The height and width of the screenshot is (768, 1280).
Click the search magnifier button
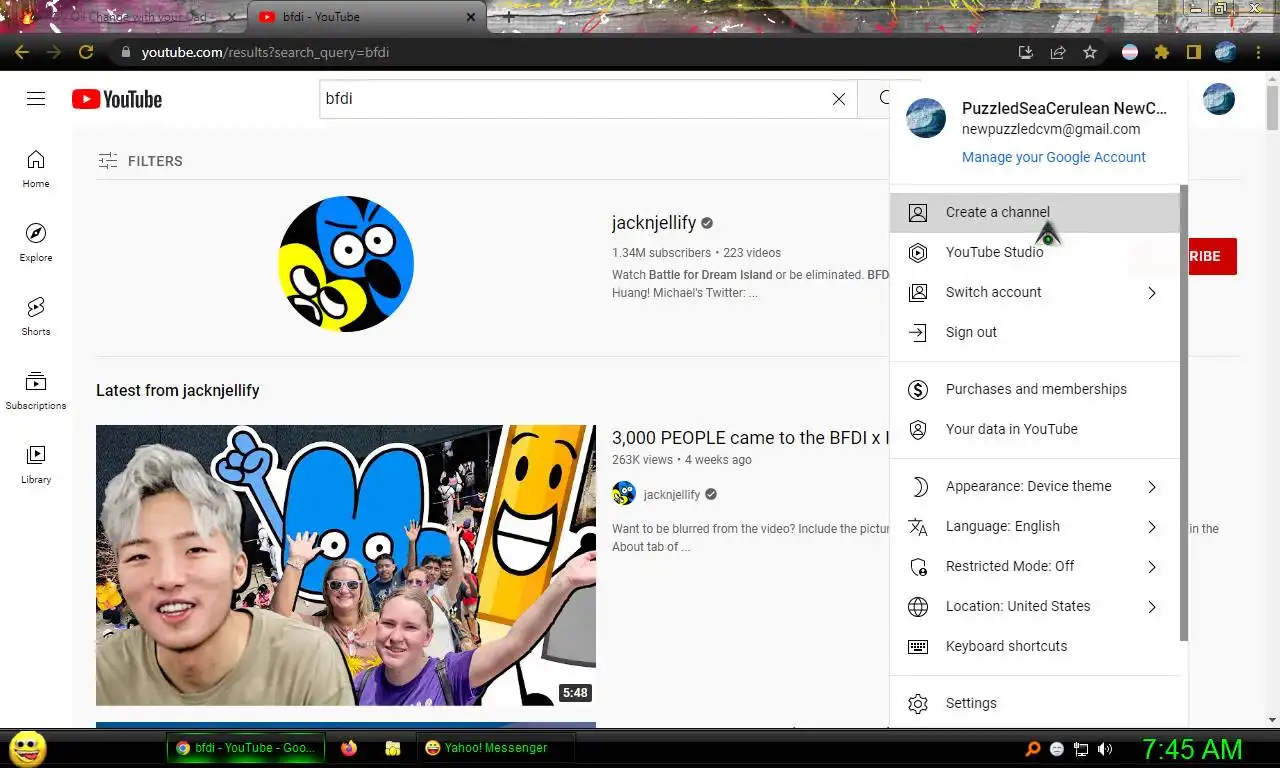tap(885, 98)
